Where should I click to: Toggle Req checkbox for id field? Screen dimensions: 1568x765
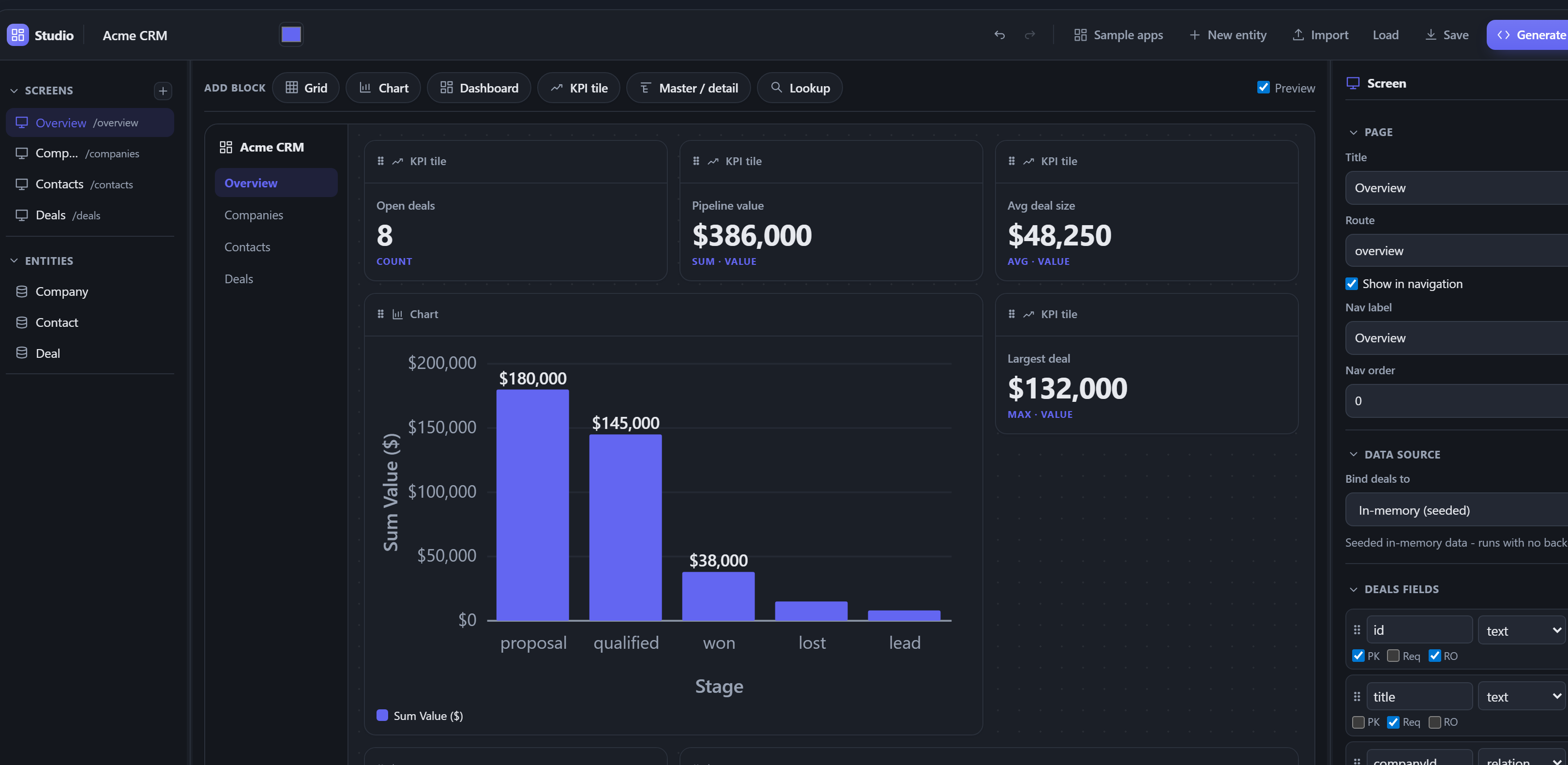(x=1393, y=656)
